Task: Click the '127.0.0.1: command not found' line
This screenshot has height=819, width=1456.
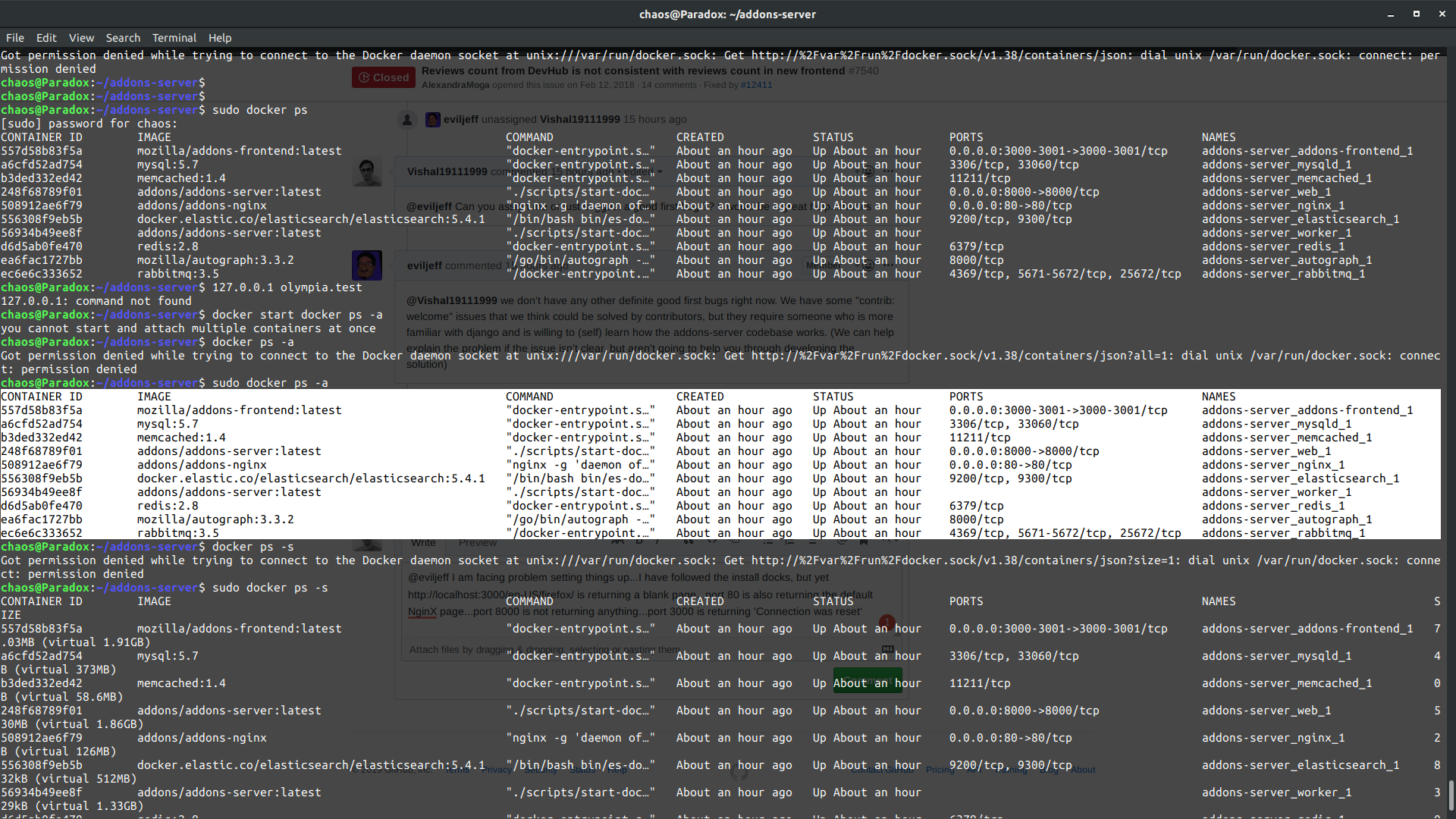Action: point(96,301)
